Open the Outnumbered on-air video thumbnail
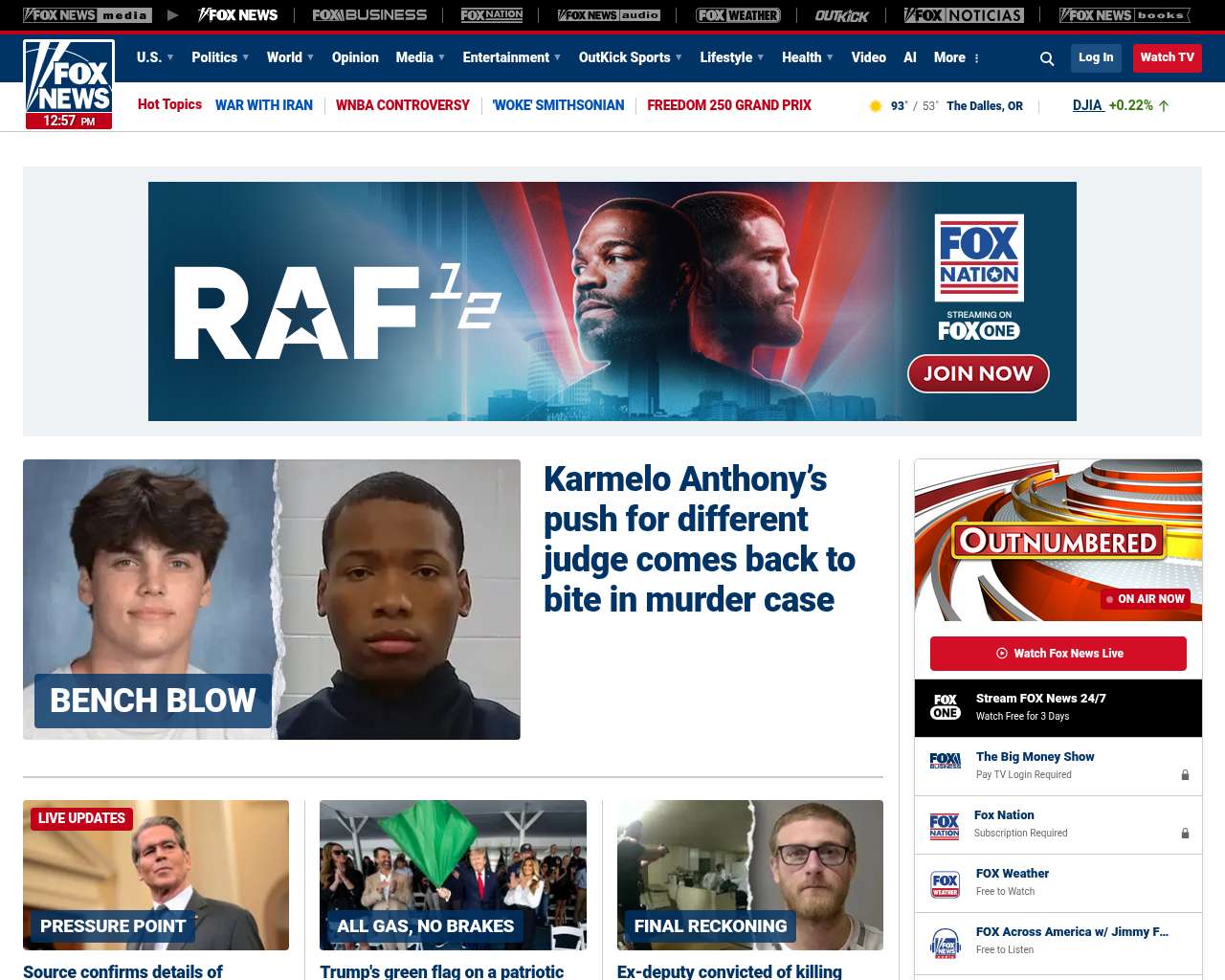 pos(1058,540)
